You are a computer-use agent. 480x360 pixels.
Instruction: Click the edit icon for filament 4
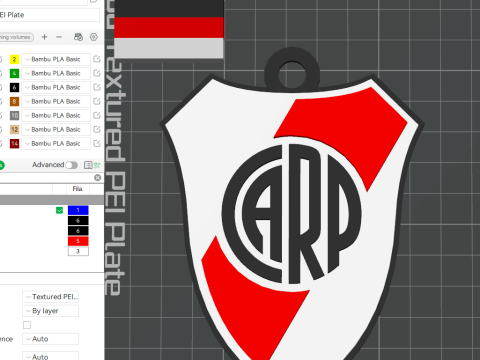pyautogui.click(x=97, y=73)
